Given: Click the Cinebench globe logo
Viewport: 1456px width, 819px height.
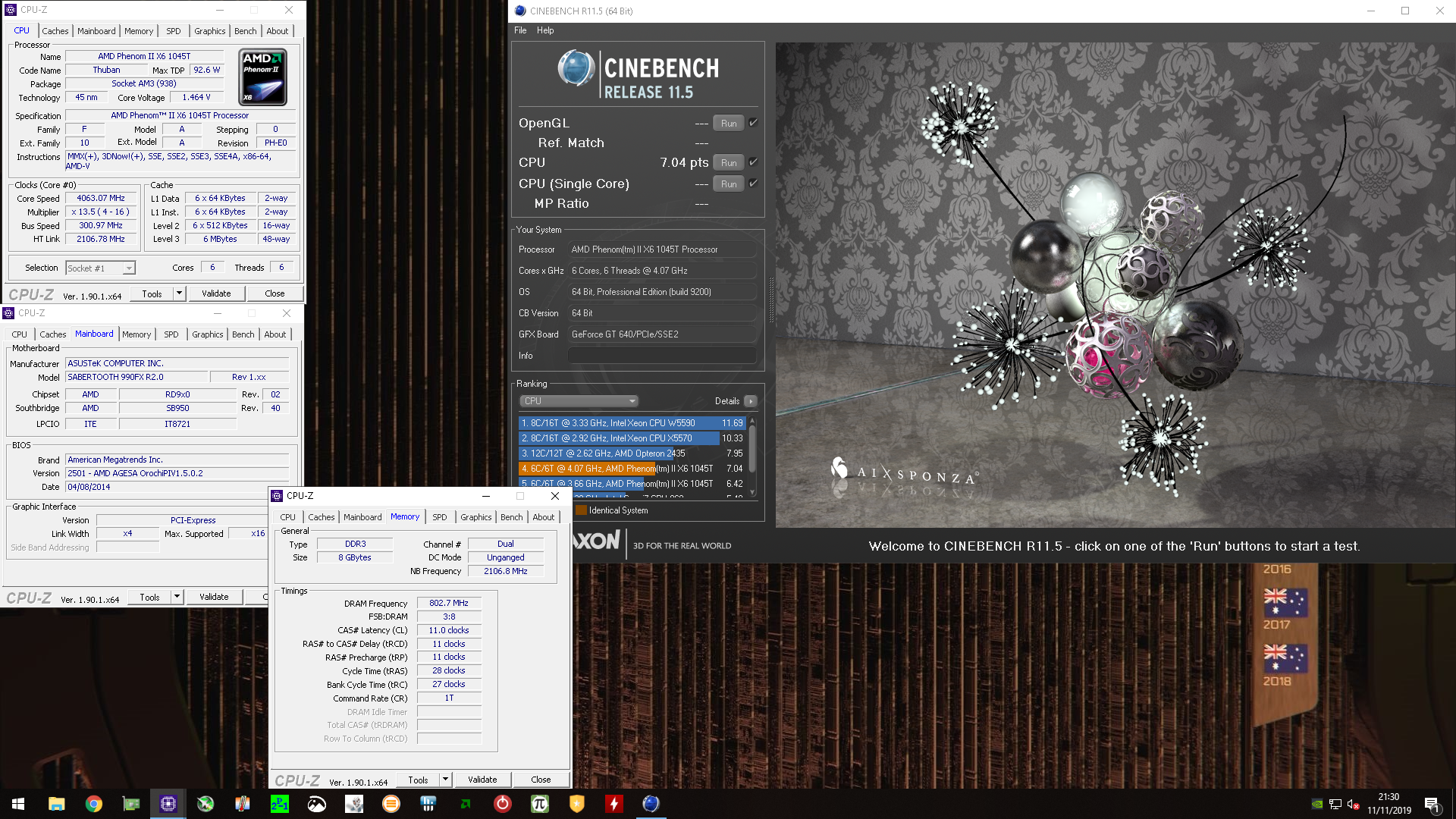Looking at the screenshot, I should pos(576,68).
